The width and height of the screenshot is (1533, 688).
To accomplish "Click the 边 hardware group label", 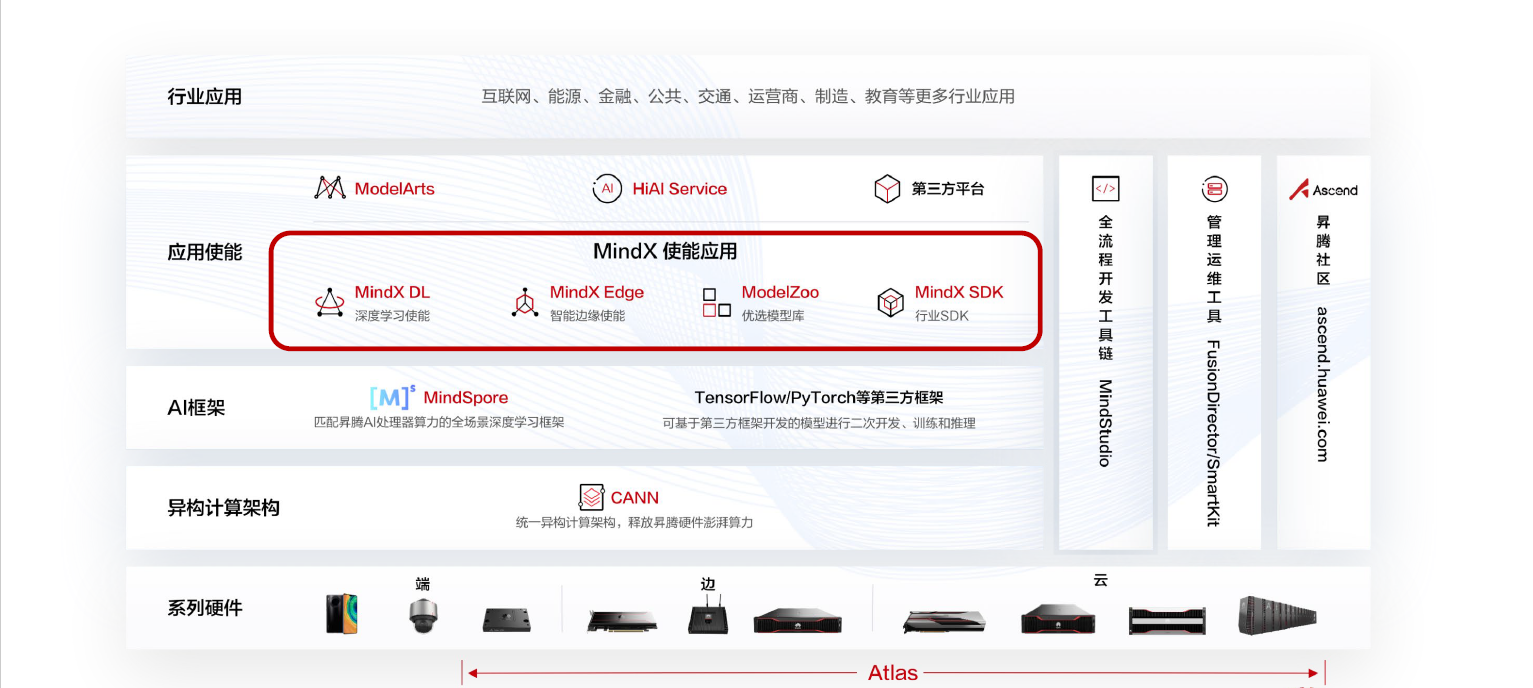I will pos(708,584).
